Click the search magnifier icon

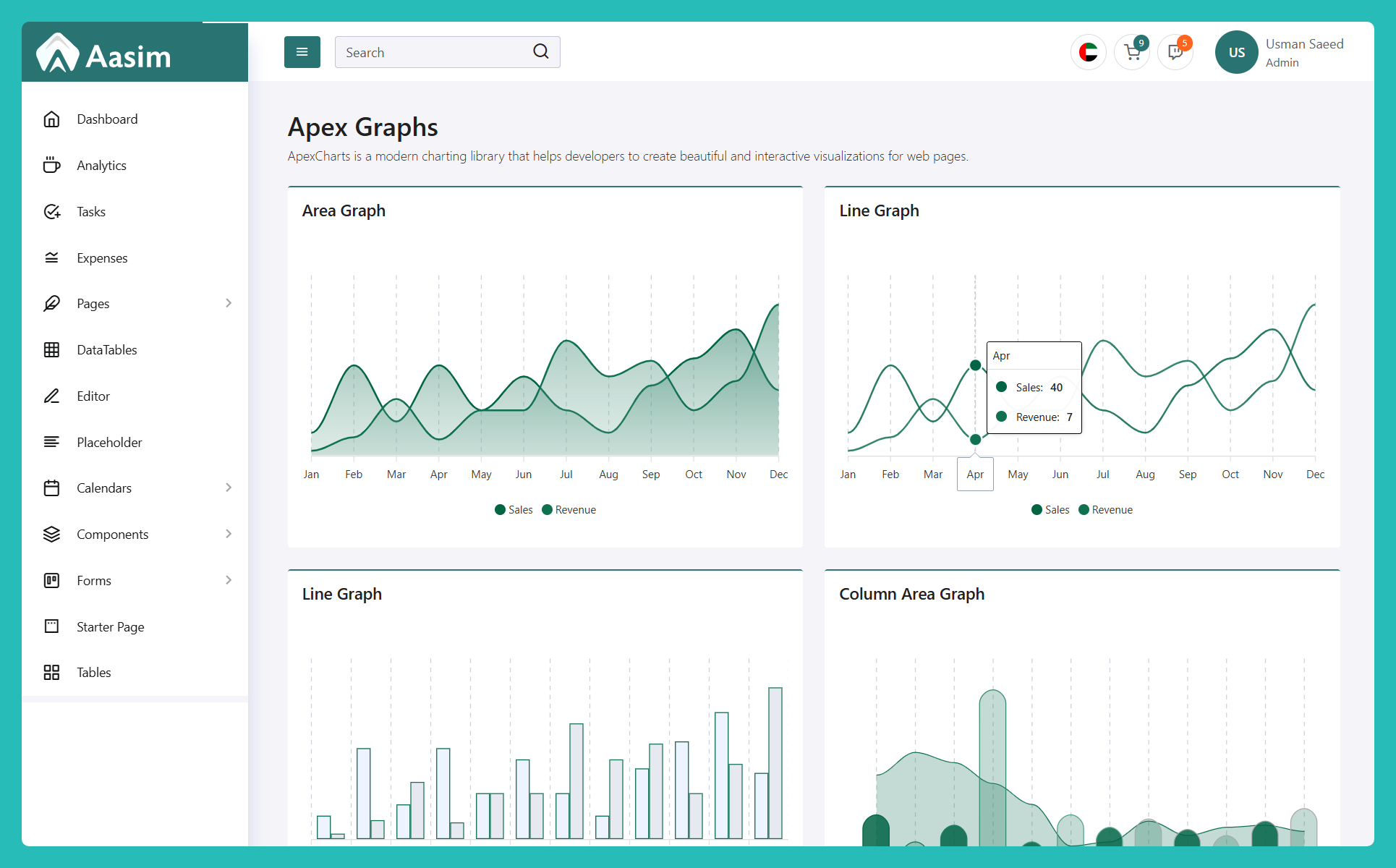click(x=540, y=51)
